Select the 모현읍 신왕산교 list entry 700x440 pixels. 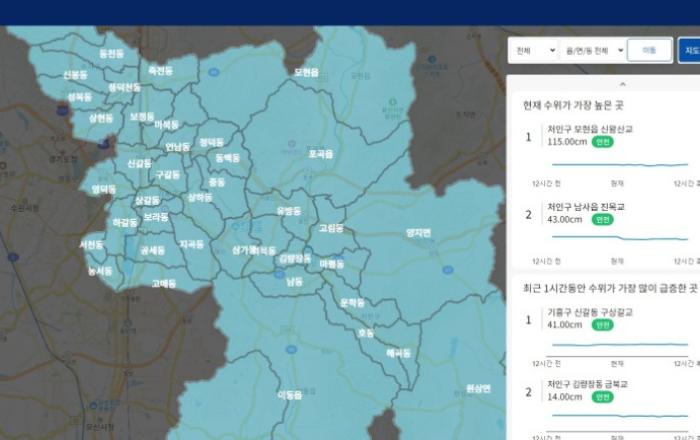(x=589, y=129)
